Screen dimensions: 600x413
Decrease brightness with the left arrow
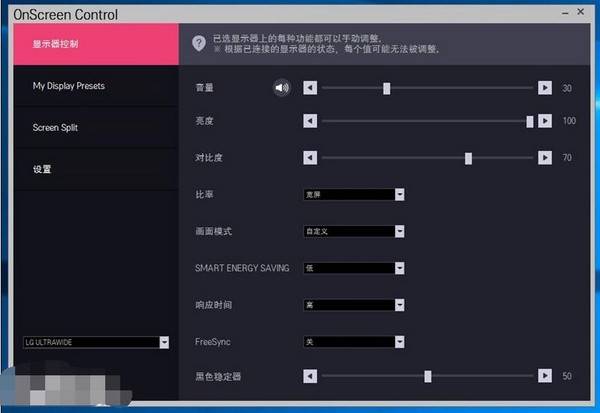pos(310,121)
